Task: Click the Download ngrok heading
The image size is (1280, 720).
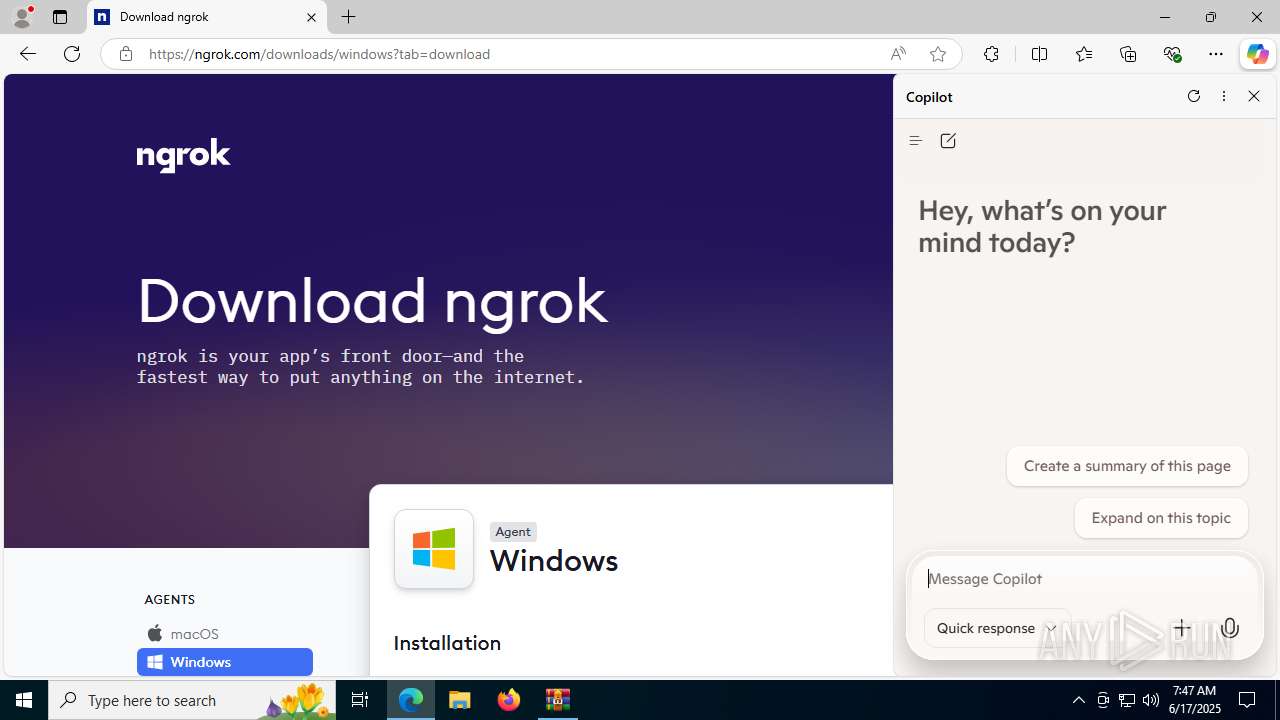Action: pyautogui.click(x=372, y=301)
